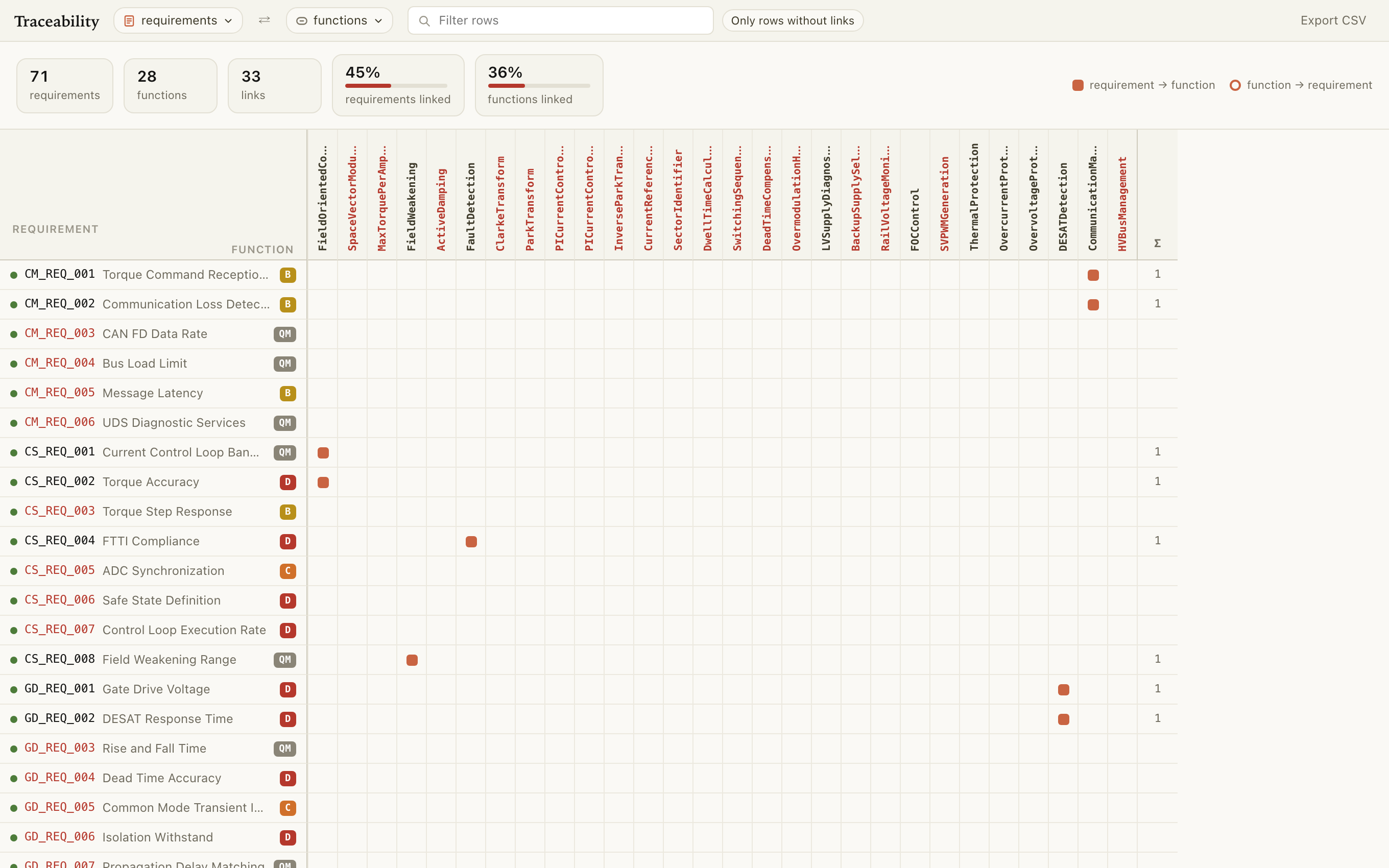This screenshot has width=1389, height=868.
Task: Select the HVBusManagement column header
Action: tap(1122, 195)
